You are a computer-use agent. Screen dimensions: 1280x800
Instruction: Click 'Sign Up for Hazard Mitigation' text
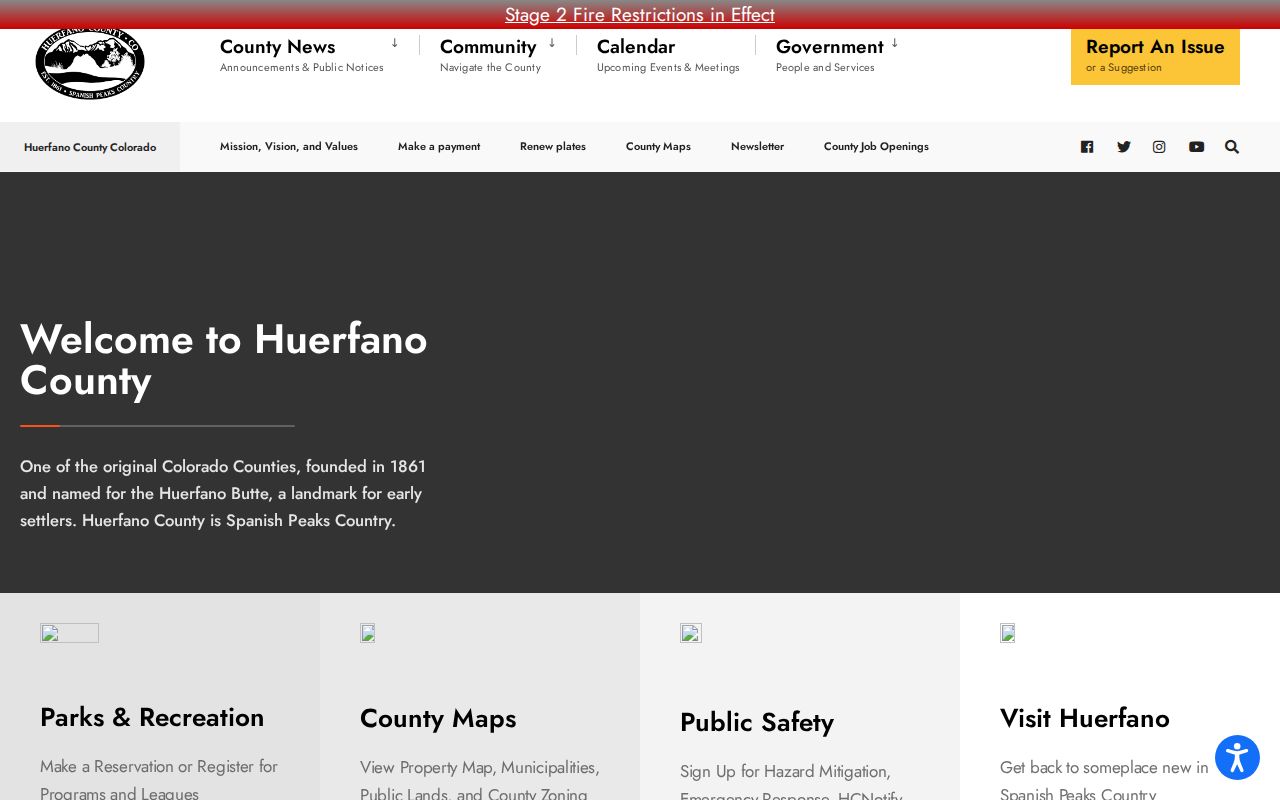click(791, 783)
